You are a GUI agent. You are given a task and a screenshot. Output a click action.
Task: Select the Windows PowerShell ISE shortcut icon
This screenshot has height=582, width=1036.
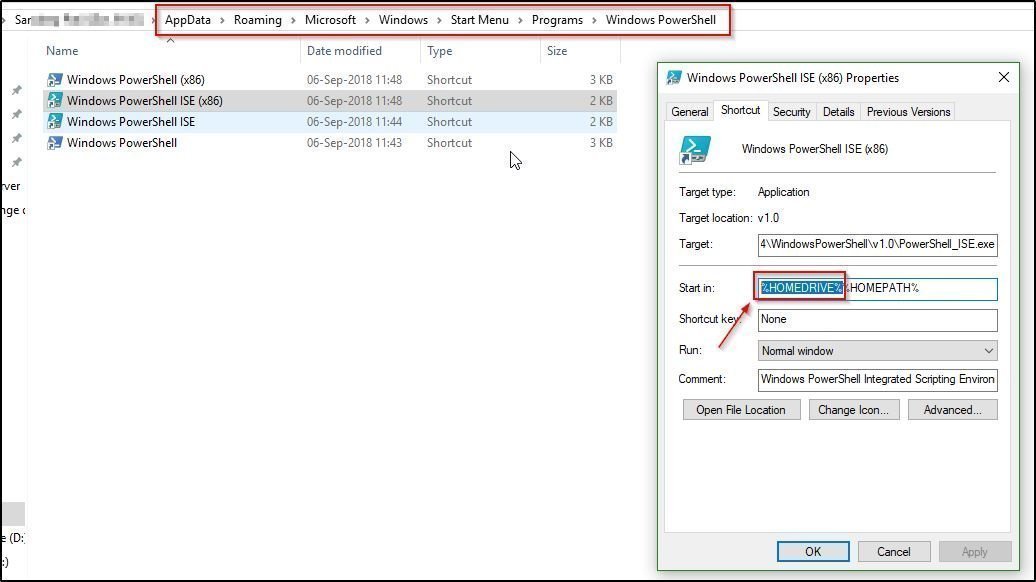click(55, 122)
